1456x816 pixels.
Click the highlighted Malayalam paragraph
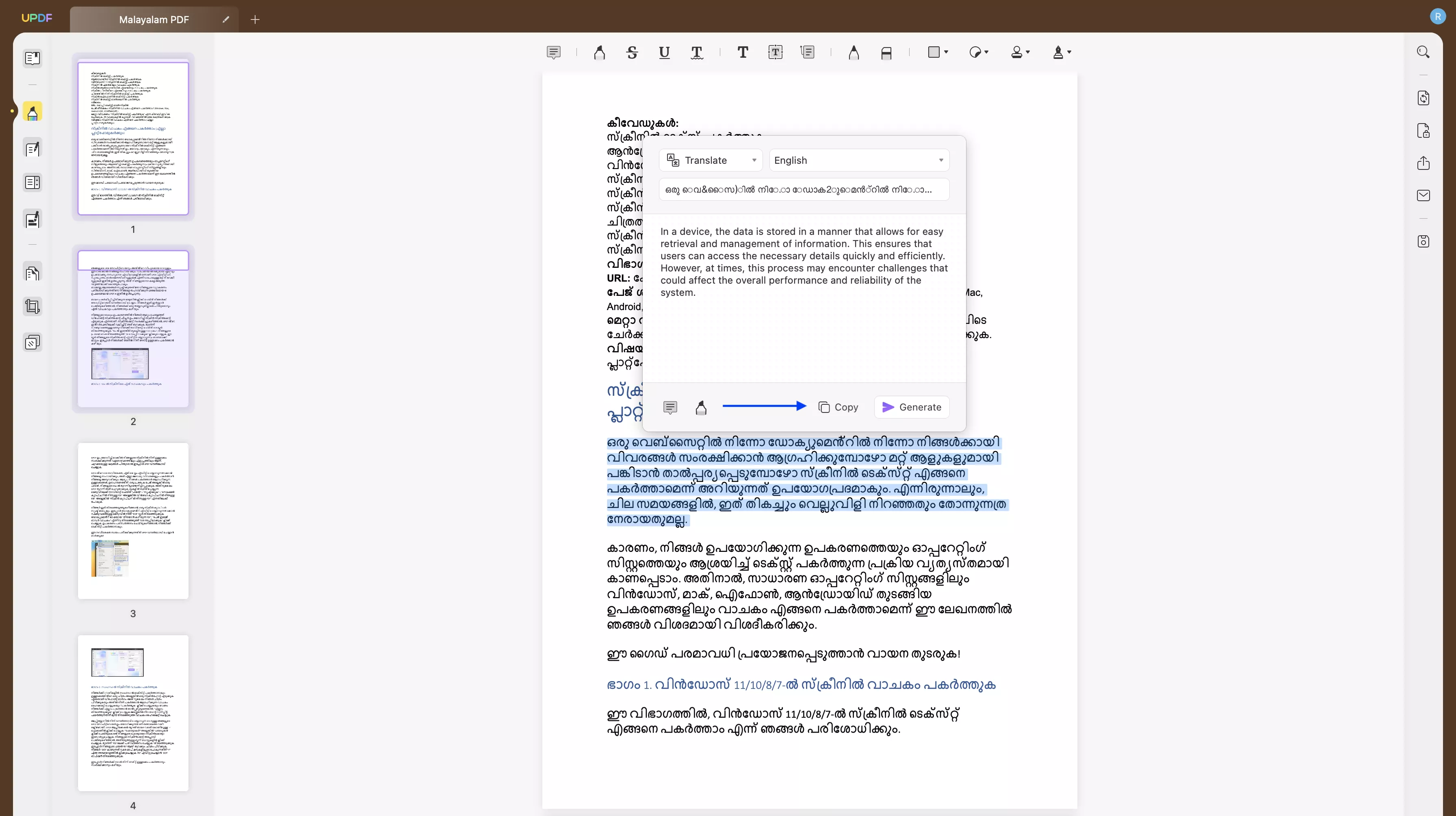point(807,481)
